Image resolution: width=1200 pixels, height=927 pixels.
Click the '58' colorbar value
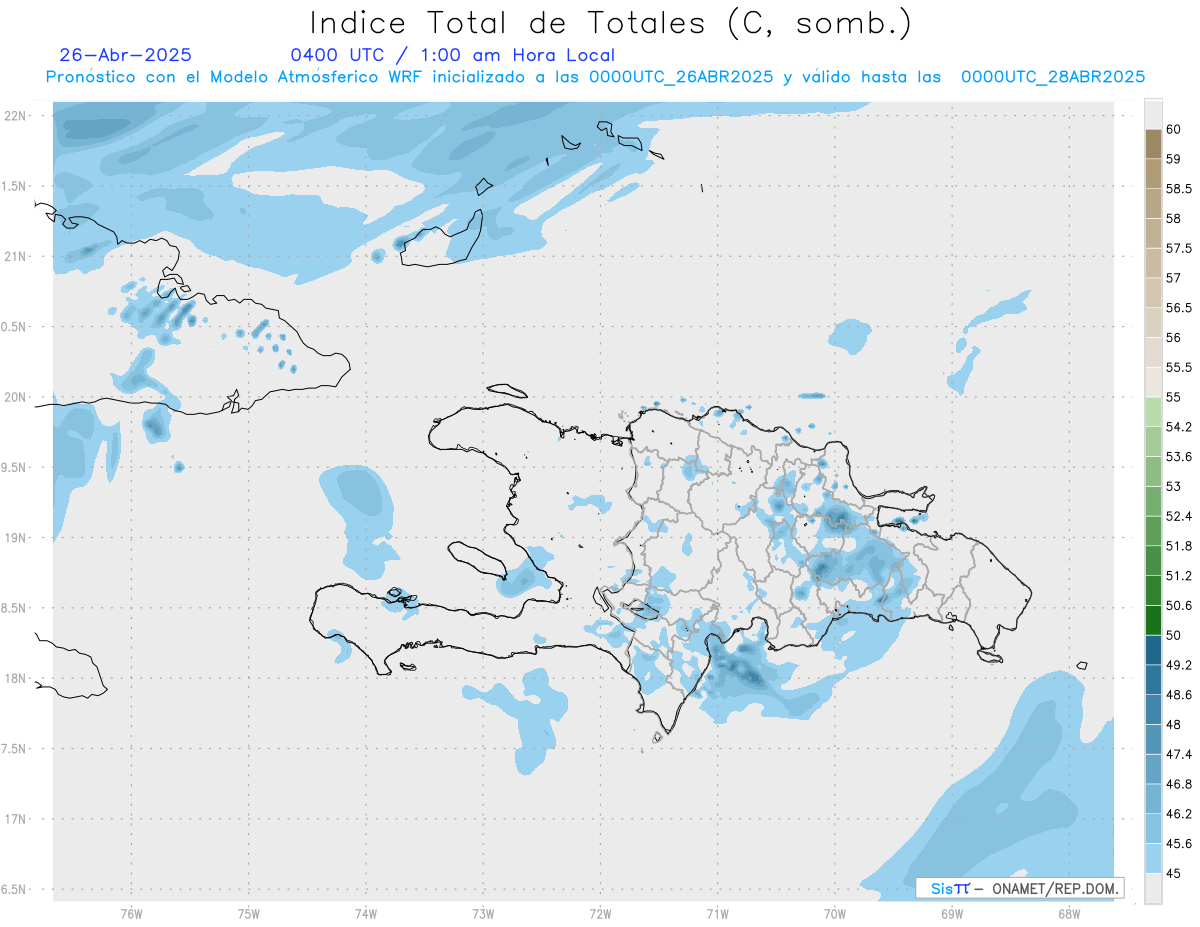coord(1174,218)
